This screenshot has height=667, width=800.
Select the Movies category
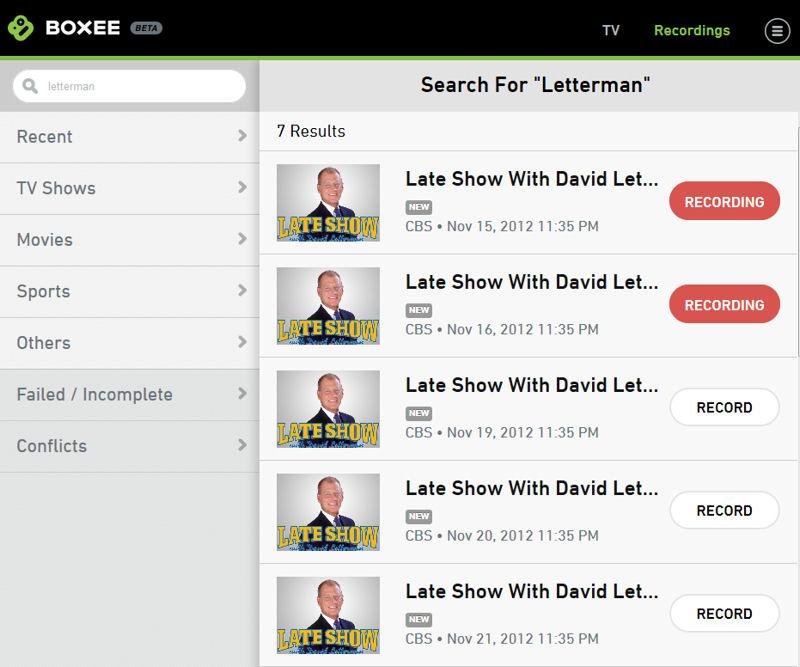(x=130, y=240)
